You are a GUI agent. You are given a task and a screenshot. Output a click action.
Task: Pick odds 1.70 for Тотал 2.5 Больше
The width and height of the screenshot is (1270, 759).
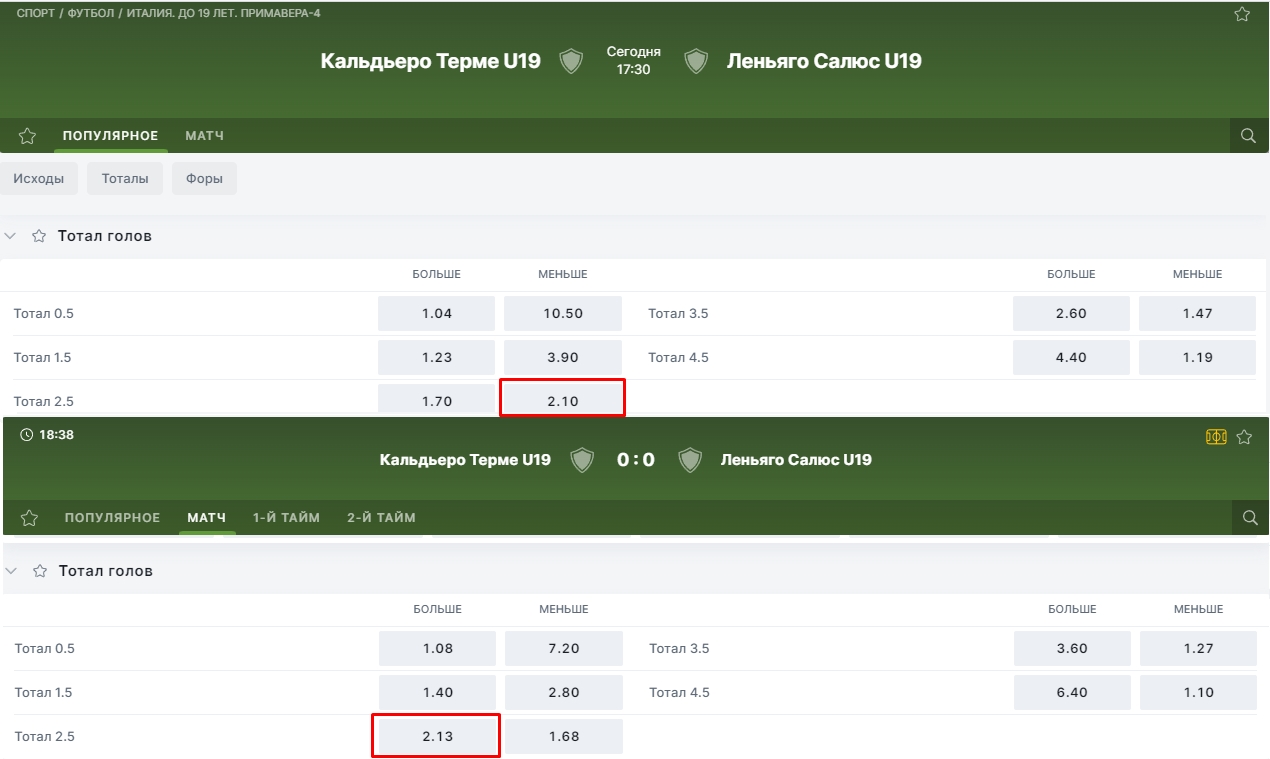(x=437, y=399)
